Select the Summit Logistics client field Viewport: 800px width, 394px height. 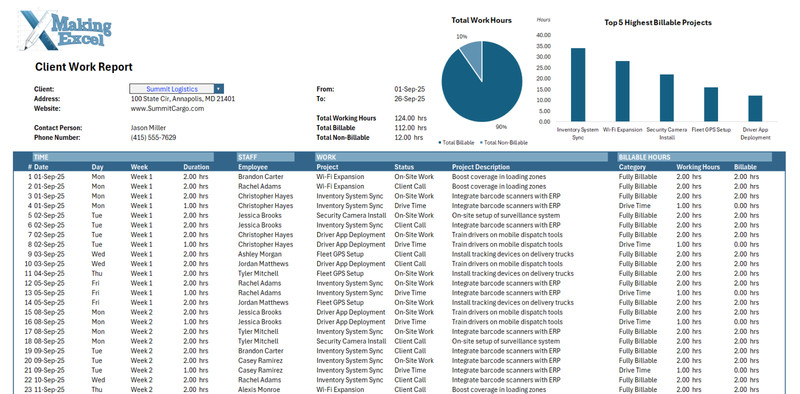pos(172,89)
